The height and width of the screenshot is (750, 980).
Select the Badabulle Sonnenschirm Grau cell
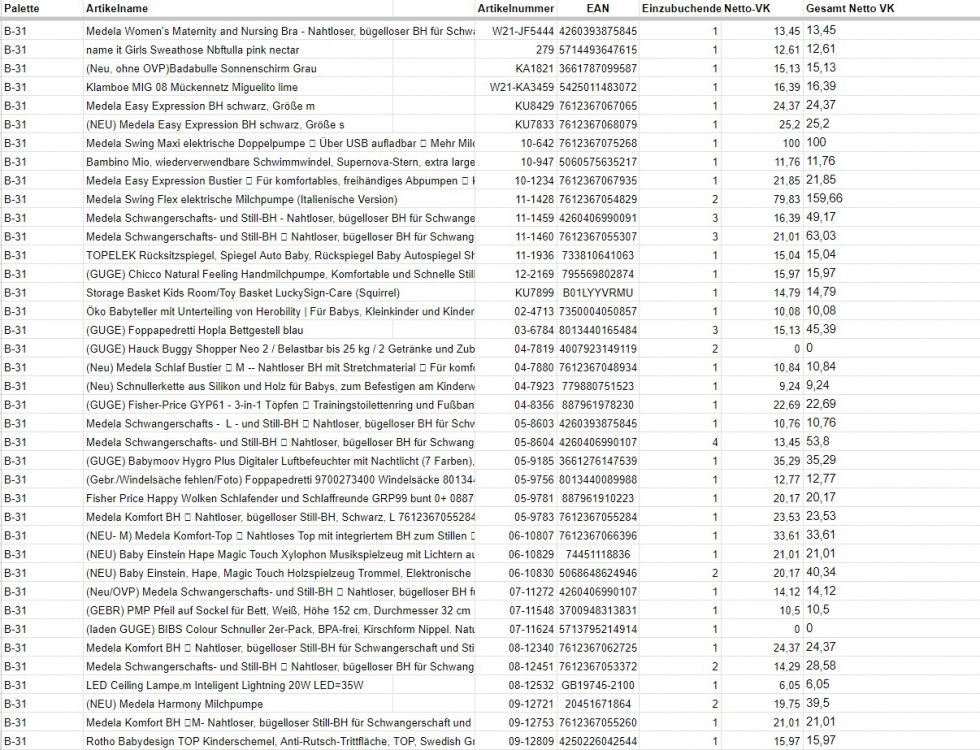[201, 69]
